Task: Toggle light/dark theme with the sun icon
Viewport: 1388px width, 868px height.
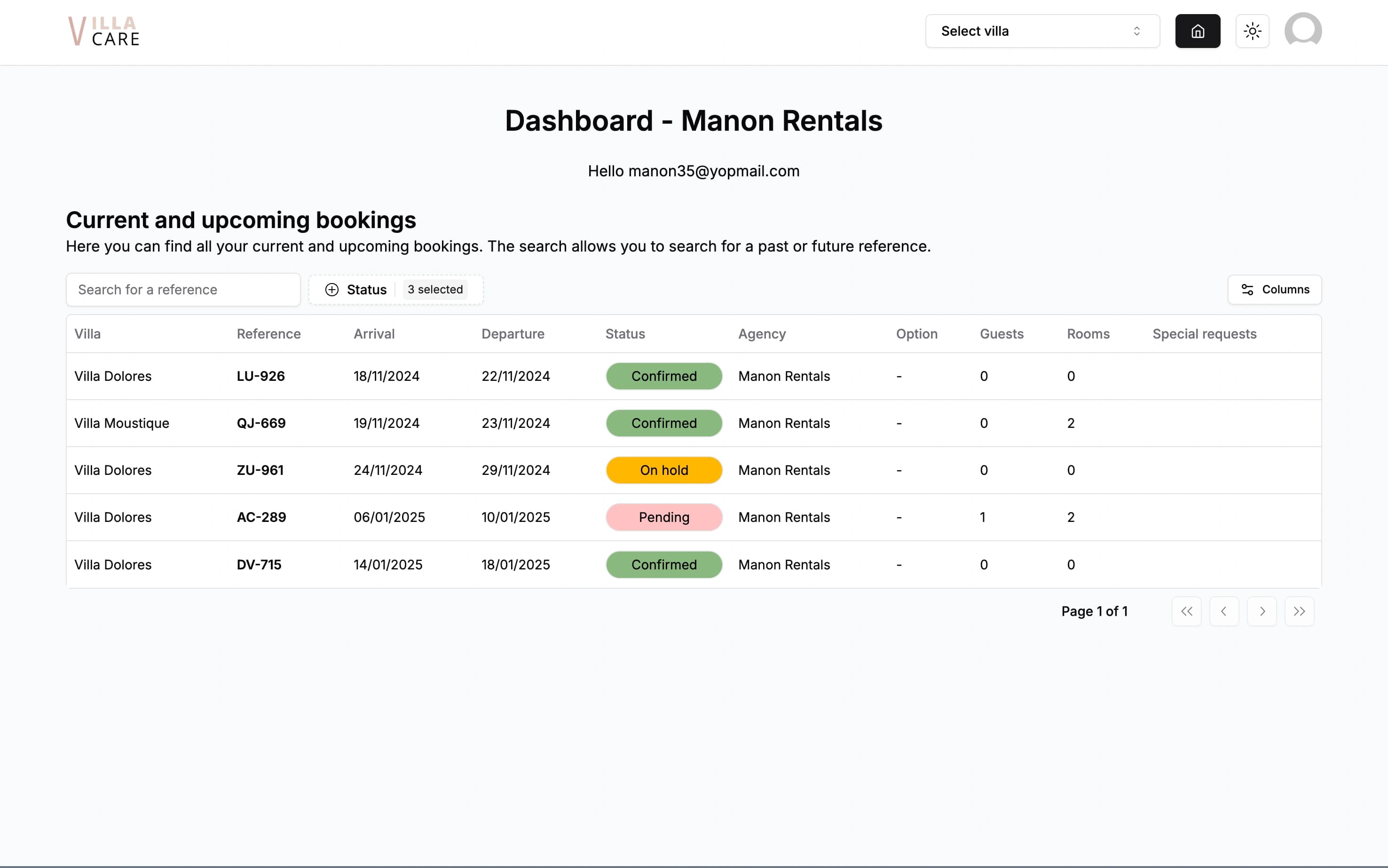Action: pos(1253,31)
